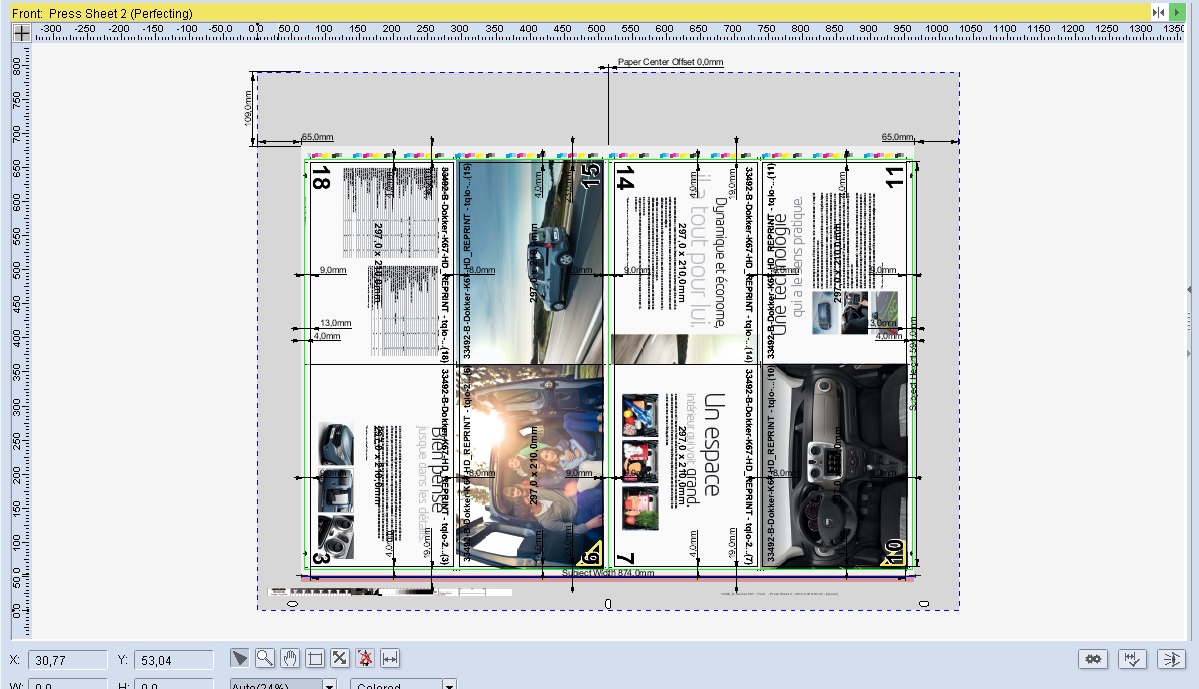Screen dimensions: 1199x689
Task: Click the ruler origin crosshair box
Action: [21, 32]
